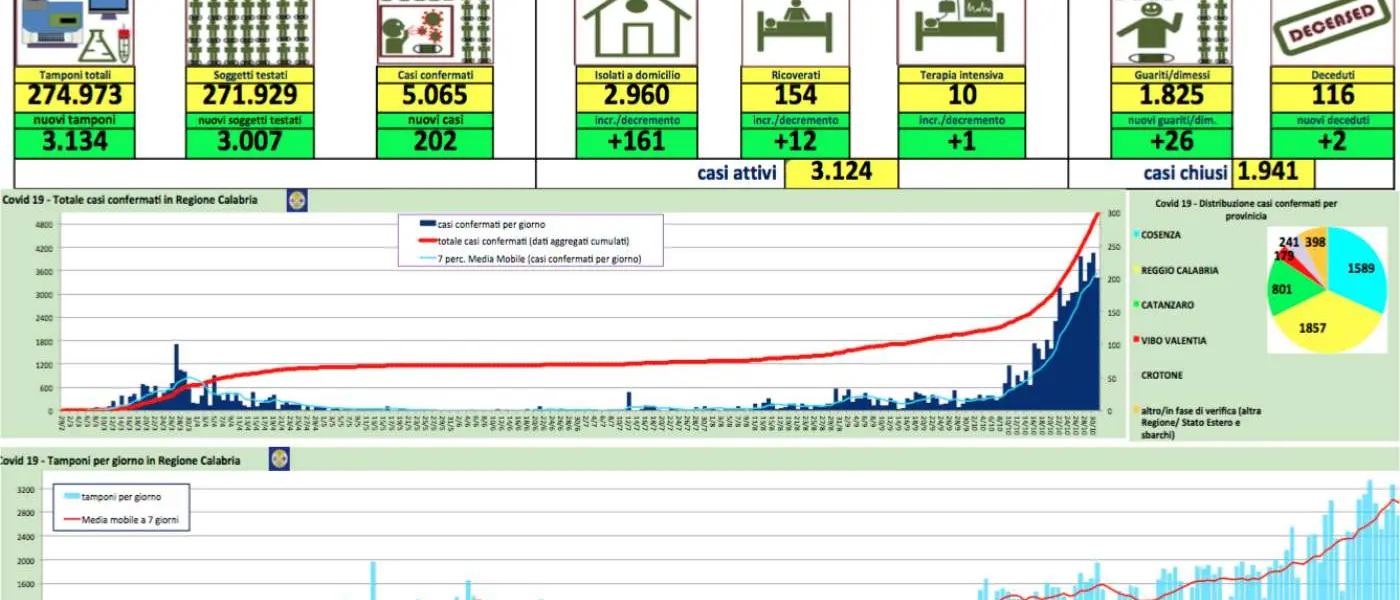This screenshot has width=1400, height=600.
Task: Click the house icon above Isolati a domicilio
Action: point(636,30)
